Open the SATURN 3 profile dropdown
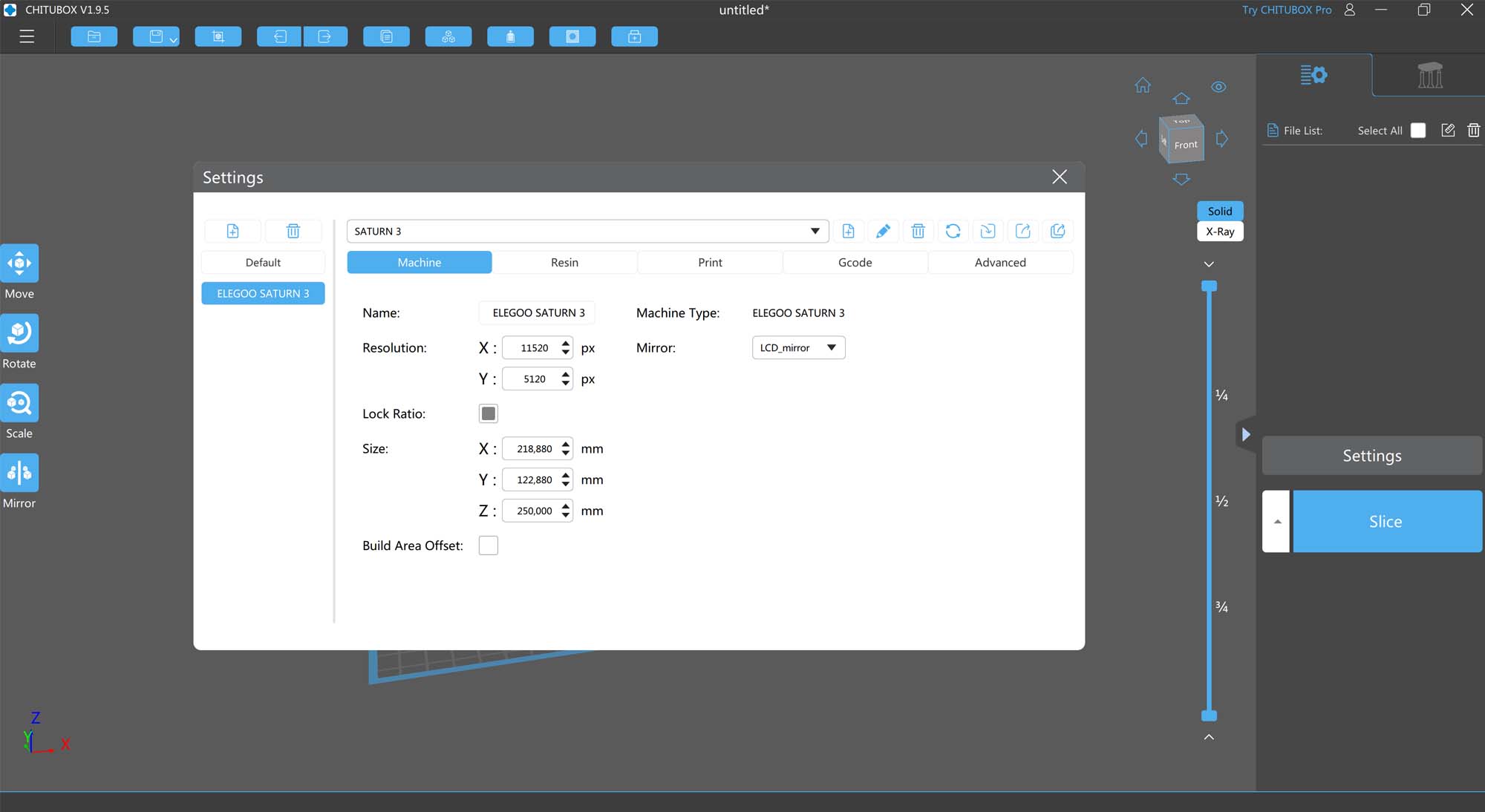 [x=587, y=231]
